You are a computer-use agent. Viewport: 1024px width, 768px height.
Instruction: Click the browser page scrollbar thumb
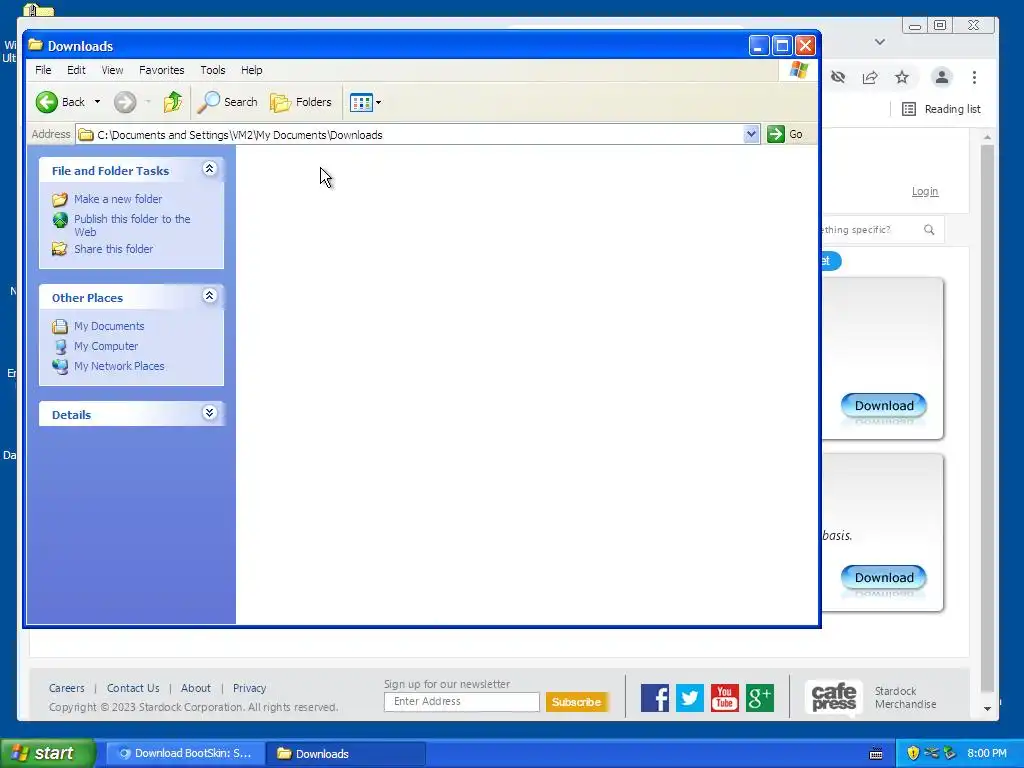pos(987,418)
